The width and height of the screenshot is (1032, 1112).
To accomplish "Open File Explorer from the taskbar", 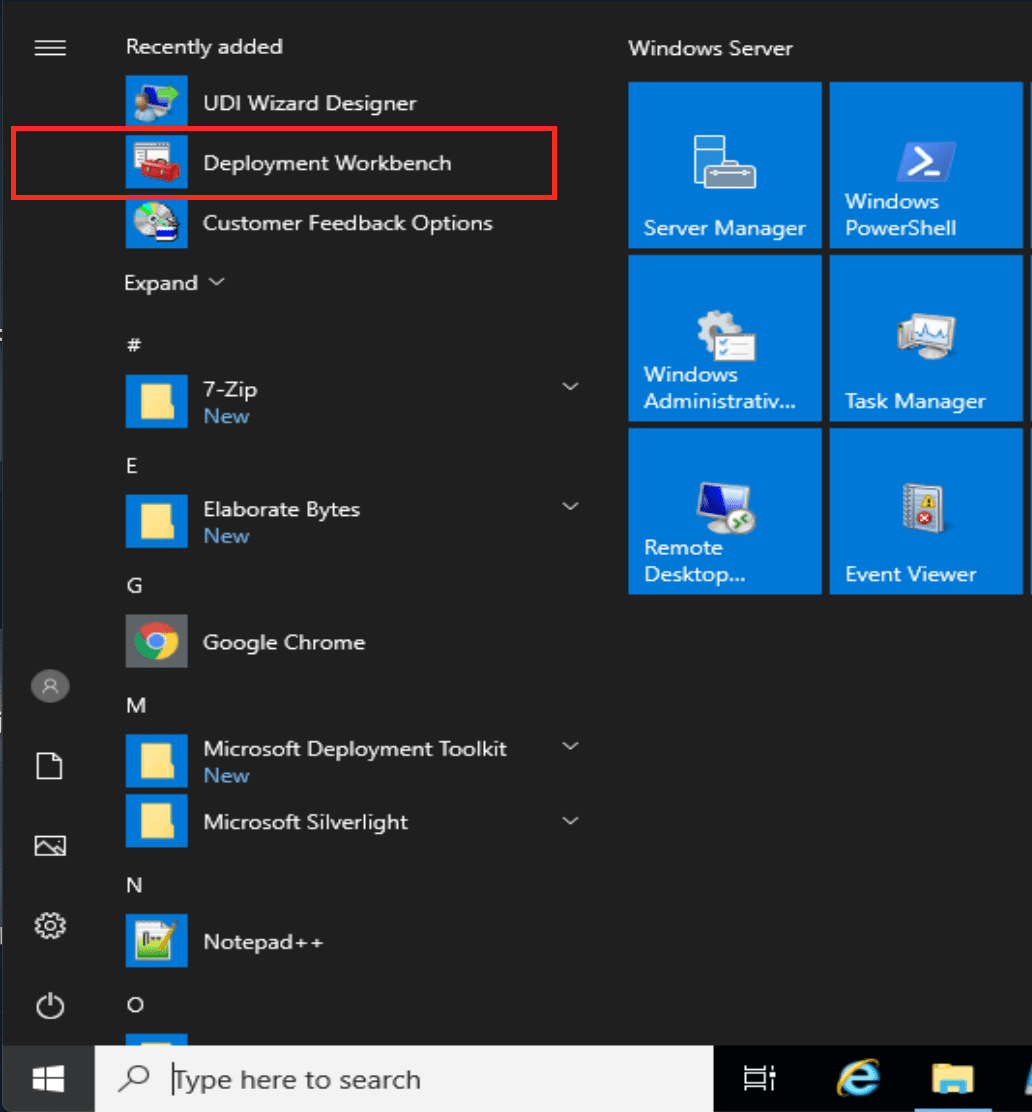I will click(953, 1079).
